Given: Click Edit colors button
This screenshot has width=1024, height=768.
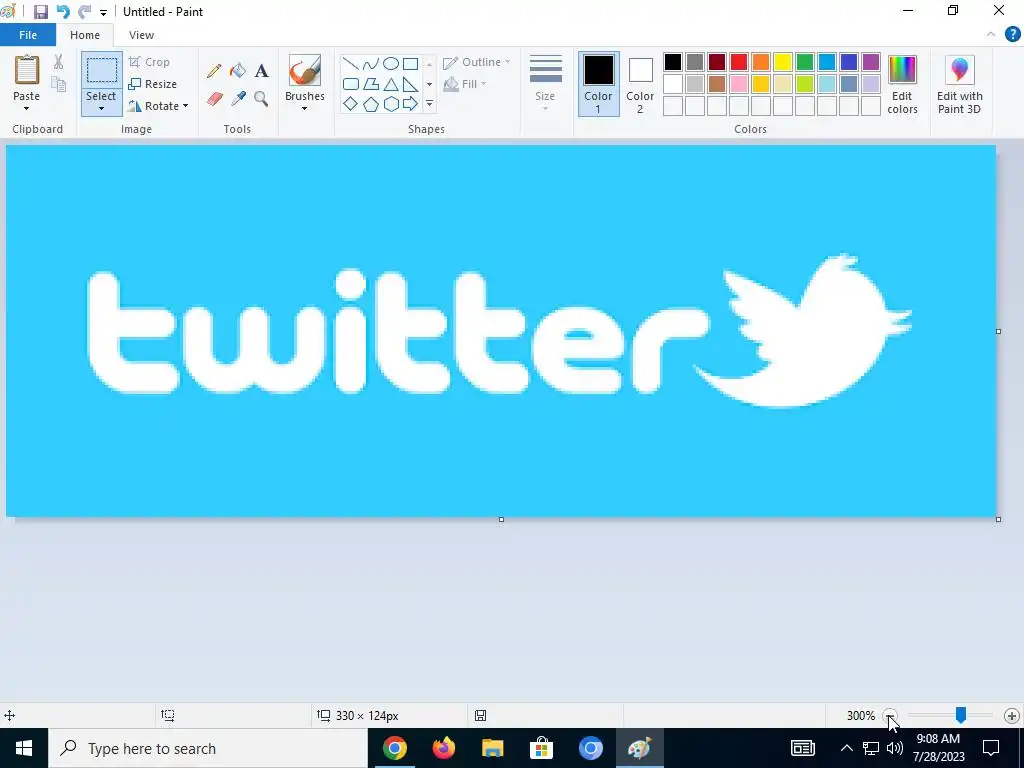Looking at the screenshot, I should 903,84.
